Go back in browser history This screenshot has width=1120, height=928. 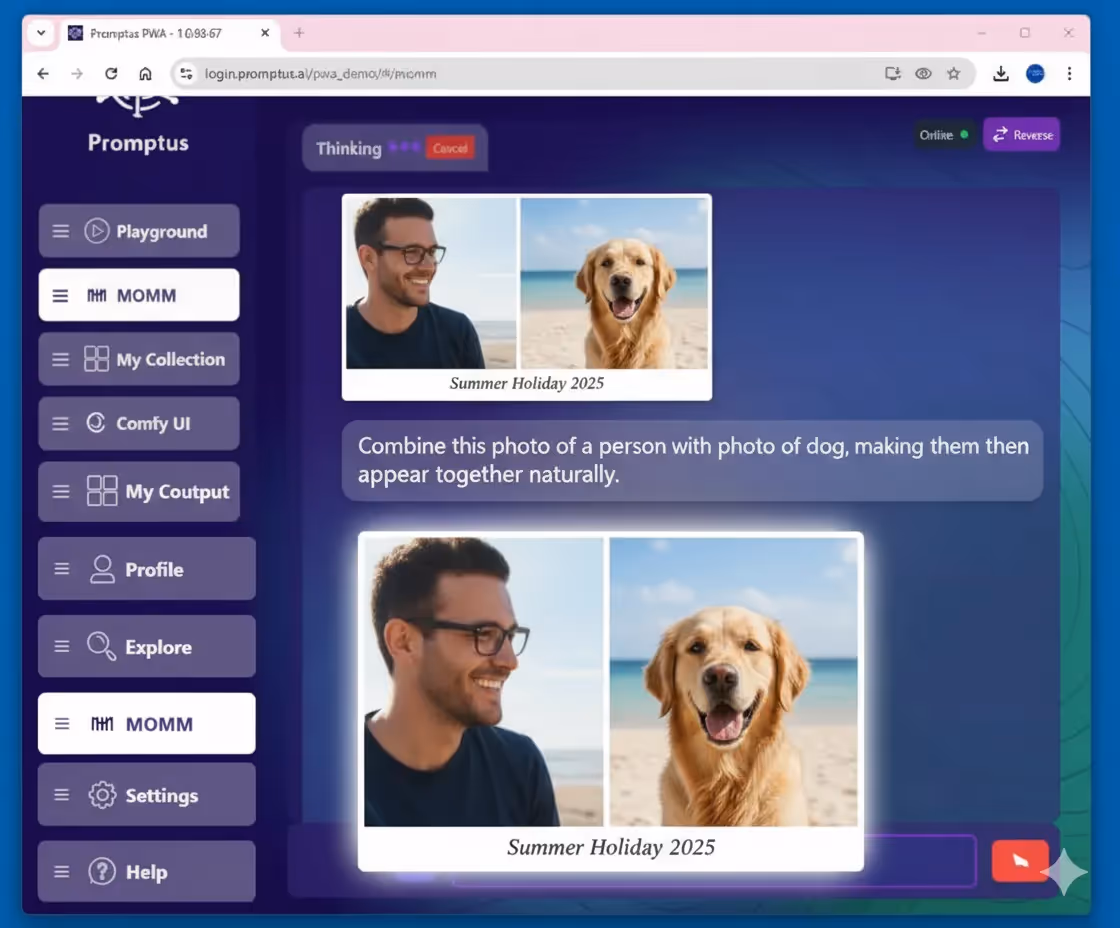coord(44,74)
